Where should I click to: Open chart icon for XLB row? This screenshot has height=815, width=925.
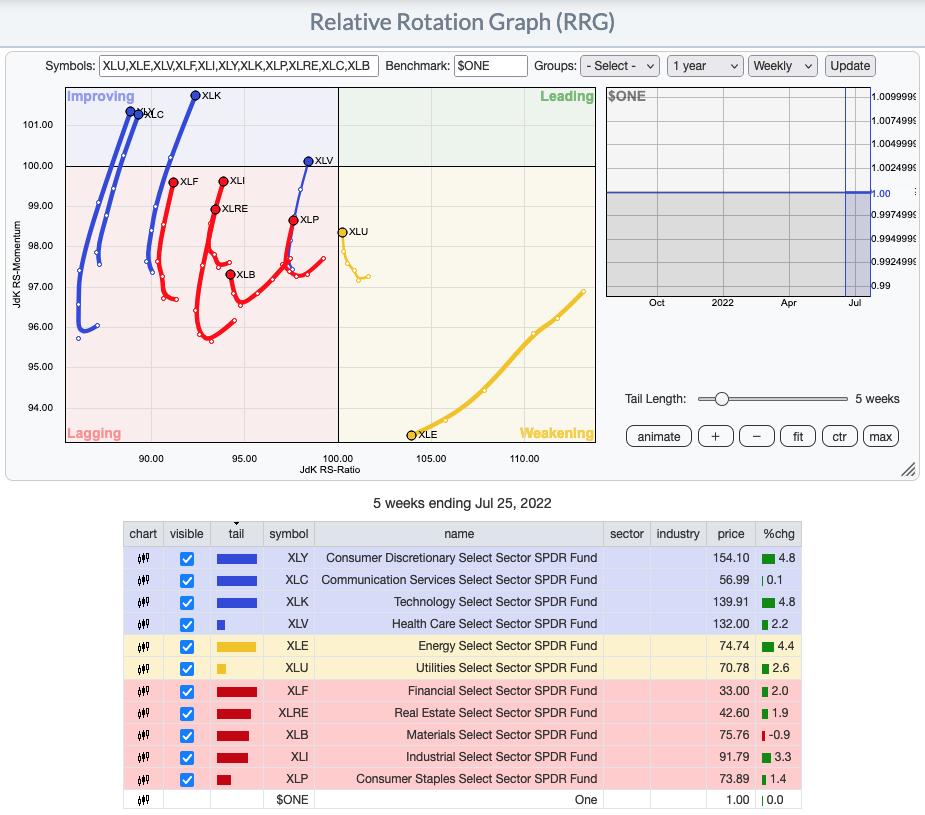143,735
